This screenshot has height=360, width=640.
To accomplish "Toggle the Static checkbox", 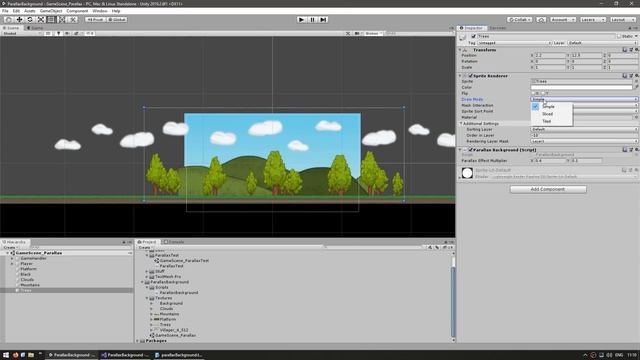I will coord(619,36).
